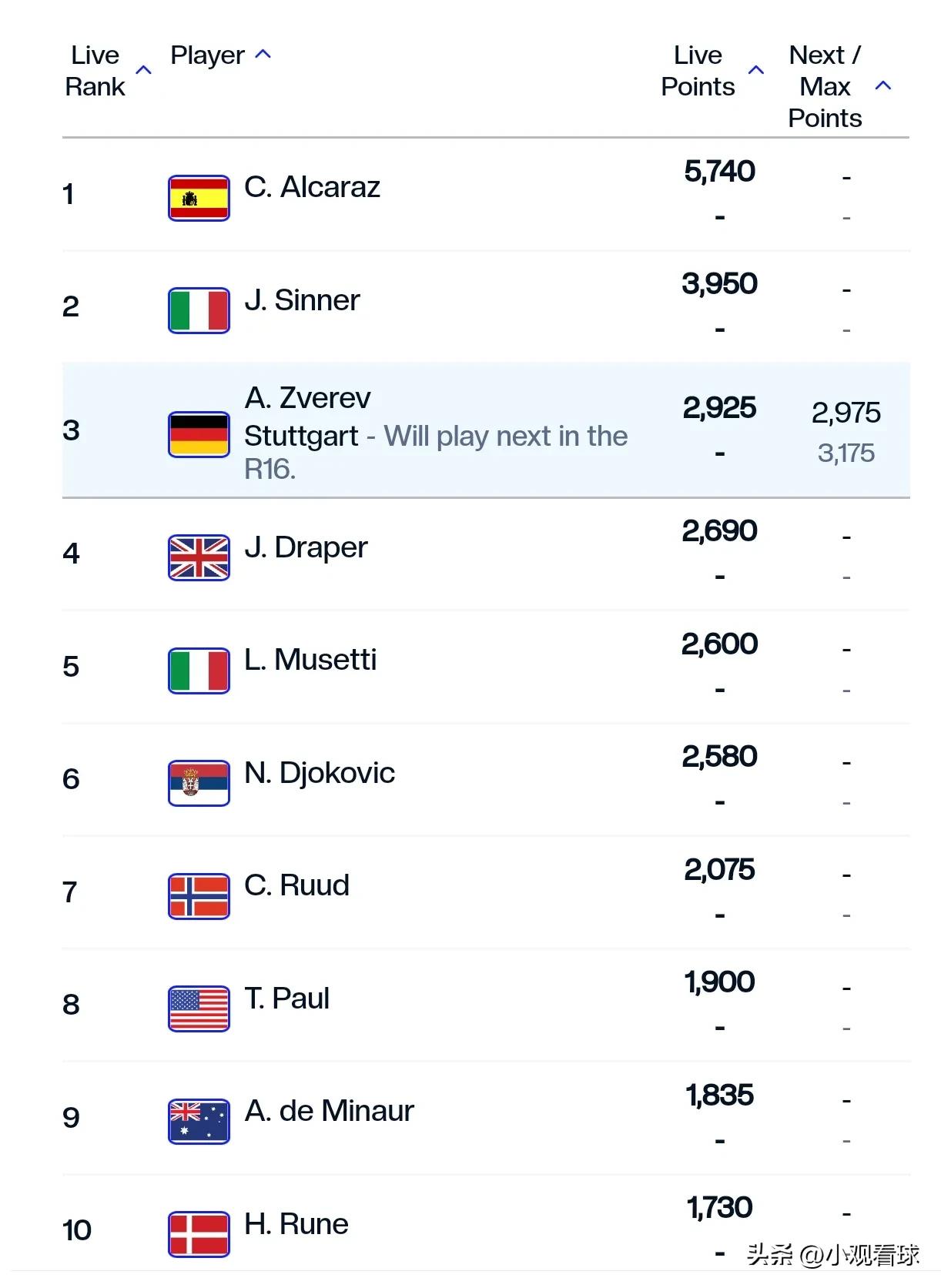Screen dimensions: 941x1288
Task: Click Zverev's next points value 2,975
Action: [846, 413]
